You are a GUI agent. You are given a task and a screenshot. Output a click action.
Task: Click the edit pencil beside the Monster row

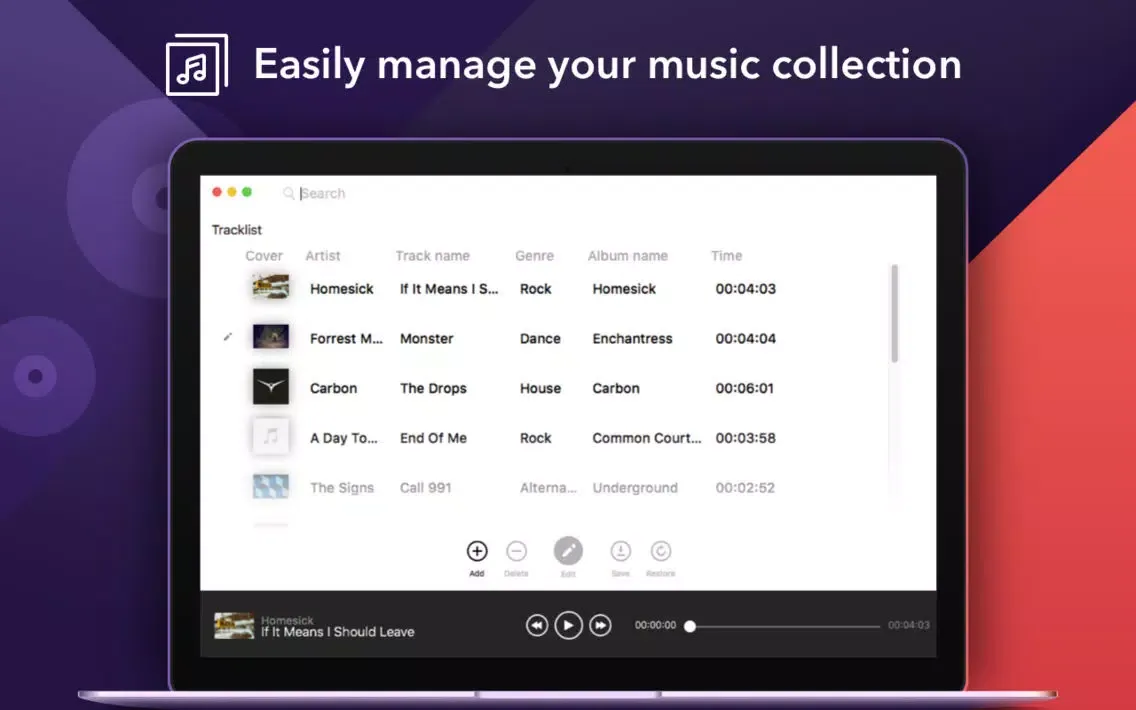(227, 337)
